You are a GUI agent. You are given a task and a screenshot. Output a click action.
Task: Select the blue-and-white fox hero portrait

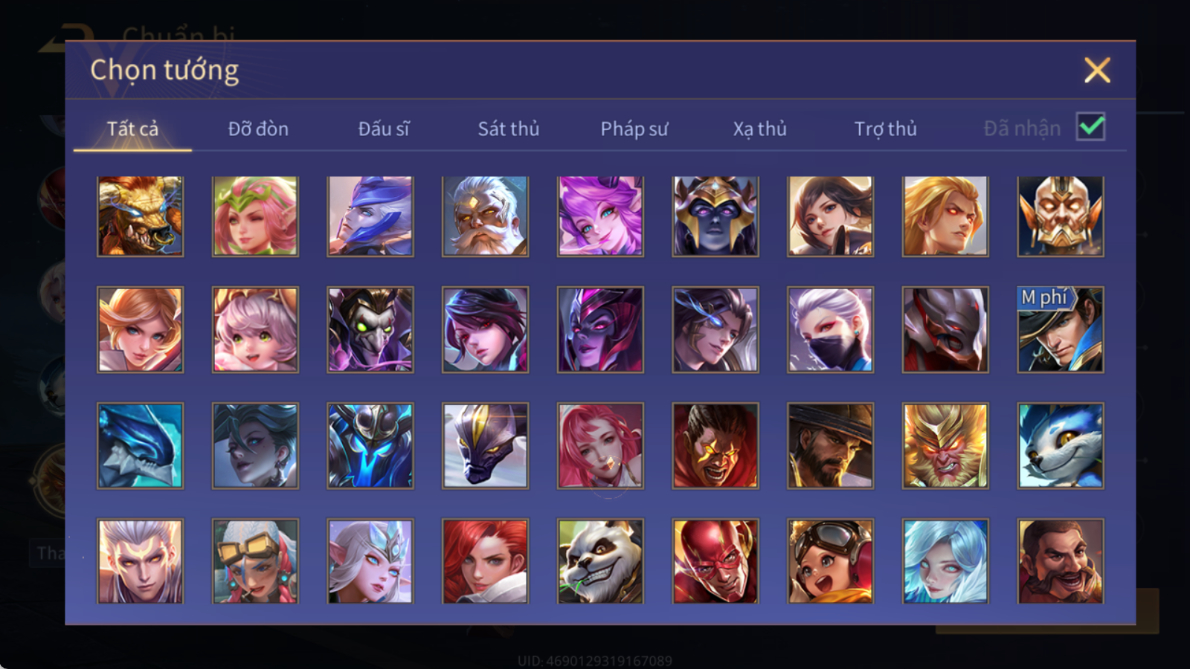1060,445
